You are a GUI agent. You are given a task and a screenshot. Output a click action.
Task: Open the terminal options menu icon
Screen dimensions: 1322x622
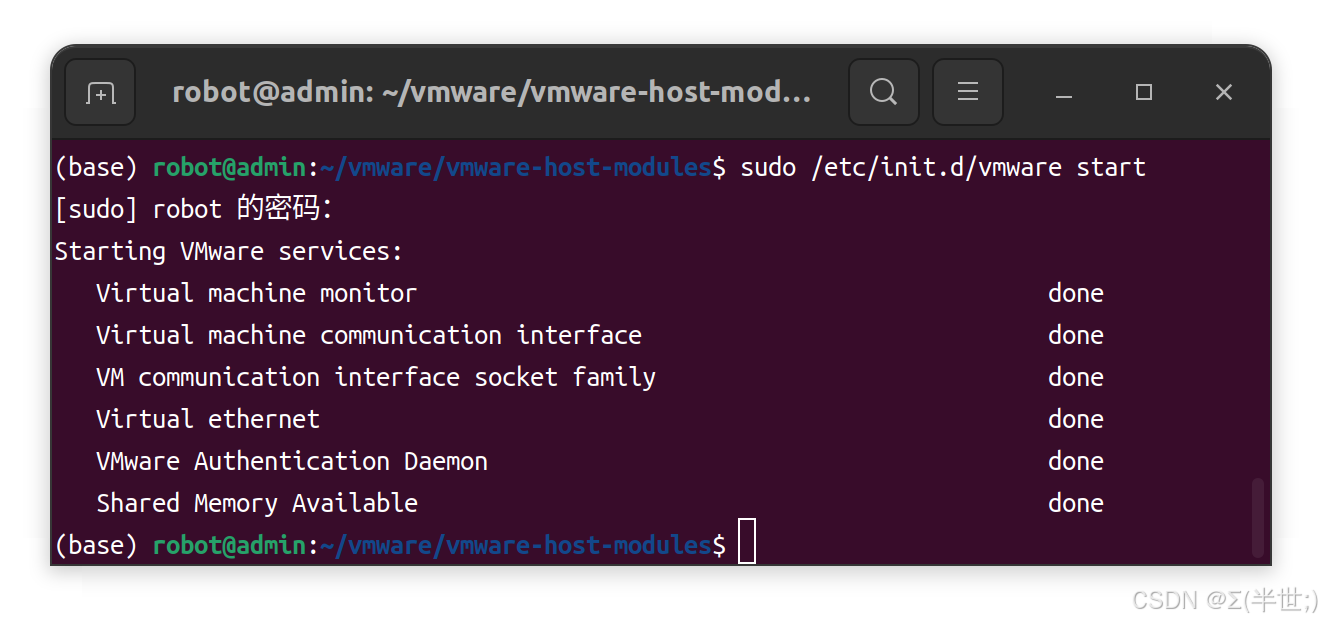tap(967, 91)
